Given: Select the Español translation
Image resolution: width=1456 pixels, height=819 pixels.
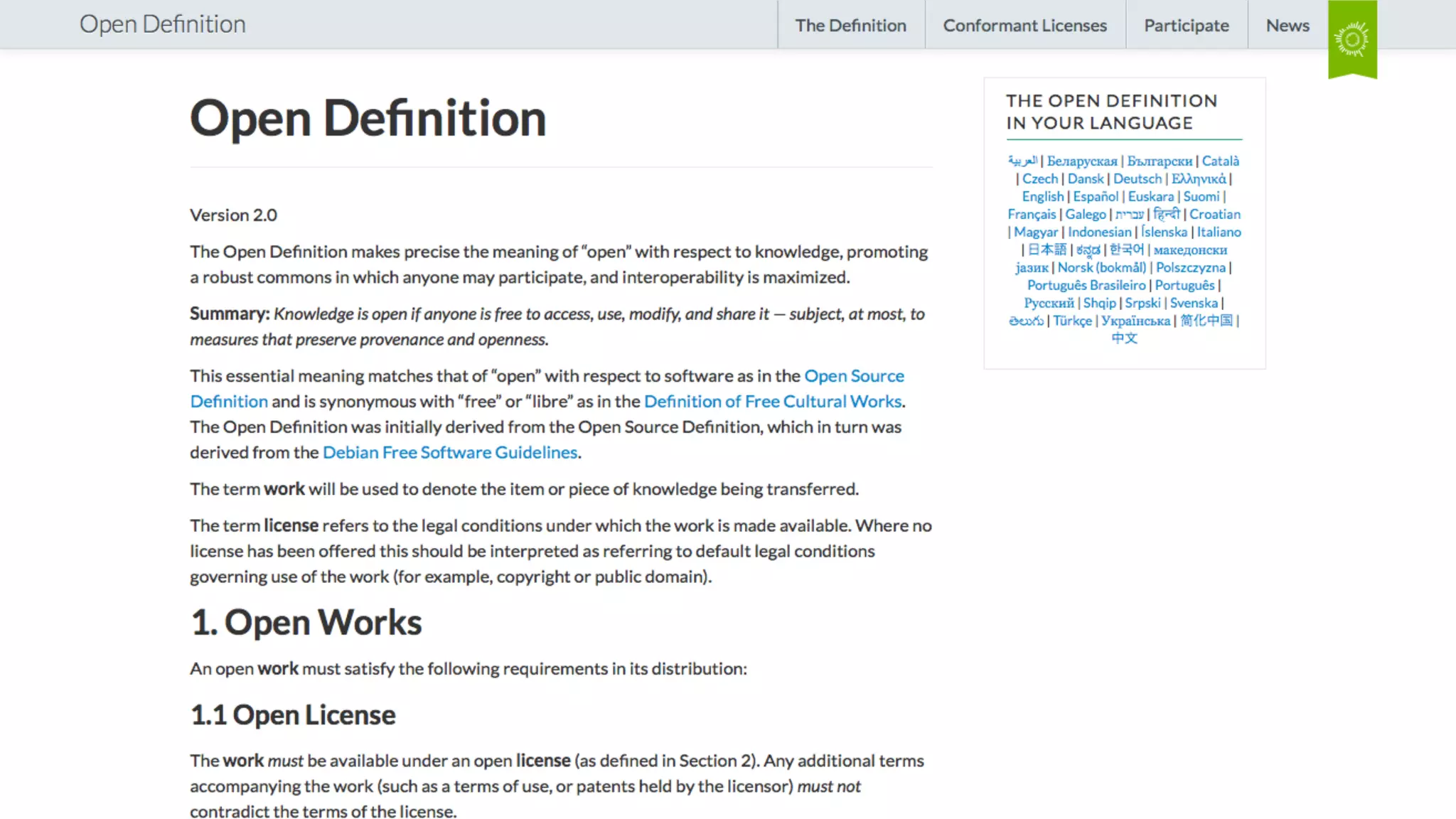Looking at the screenshot, I should click(1095, 196).
